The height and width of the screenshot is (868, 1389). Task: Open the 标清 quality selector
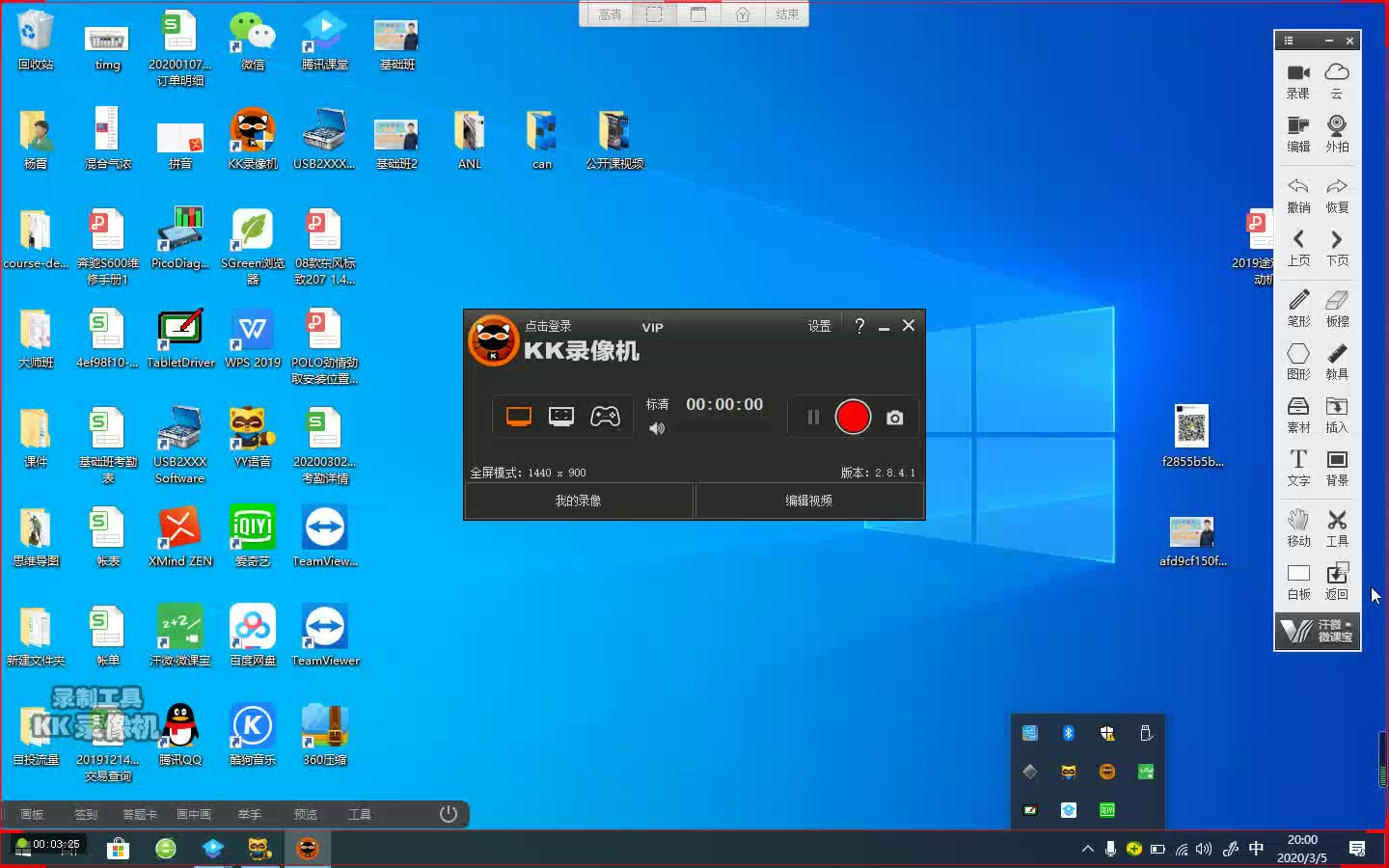coord(657,404)
